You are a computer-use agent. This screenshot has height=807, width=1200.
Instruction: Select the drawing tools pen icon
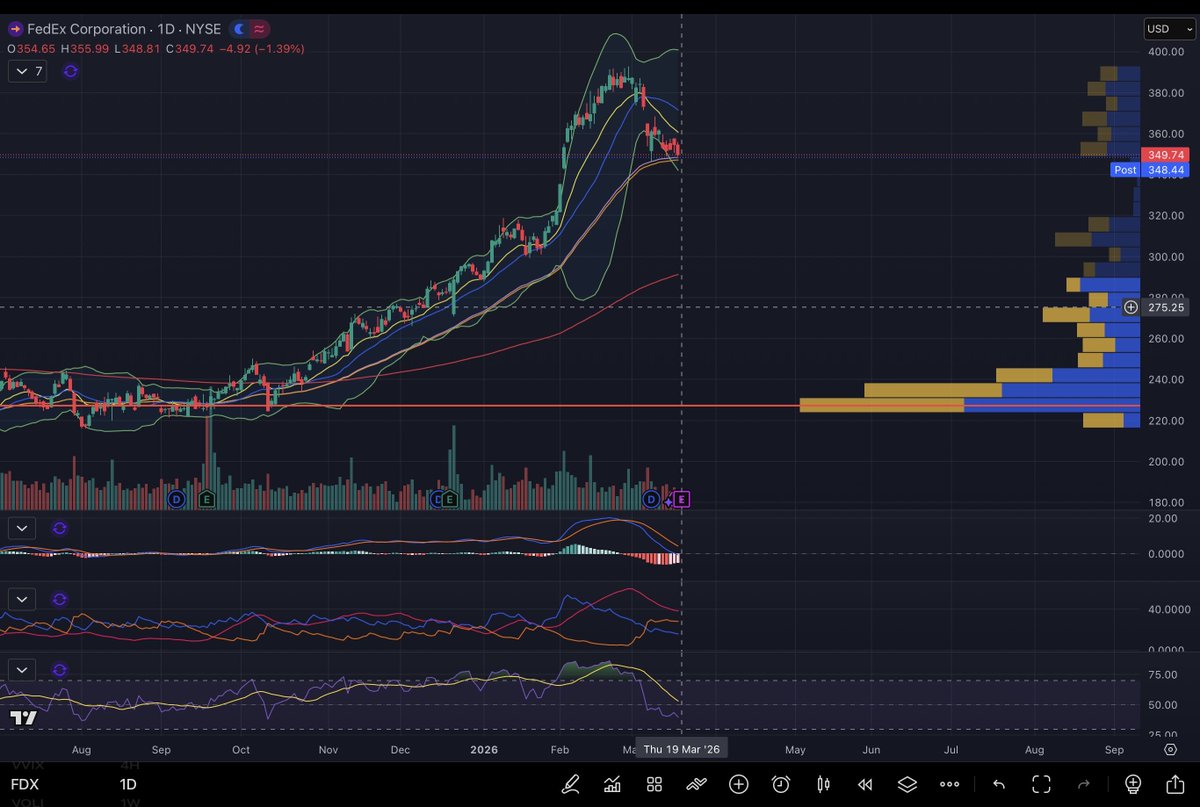tap(570, 784)
